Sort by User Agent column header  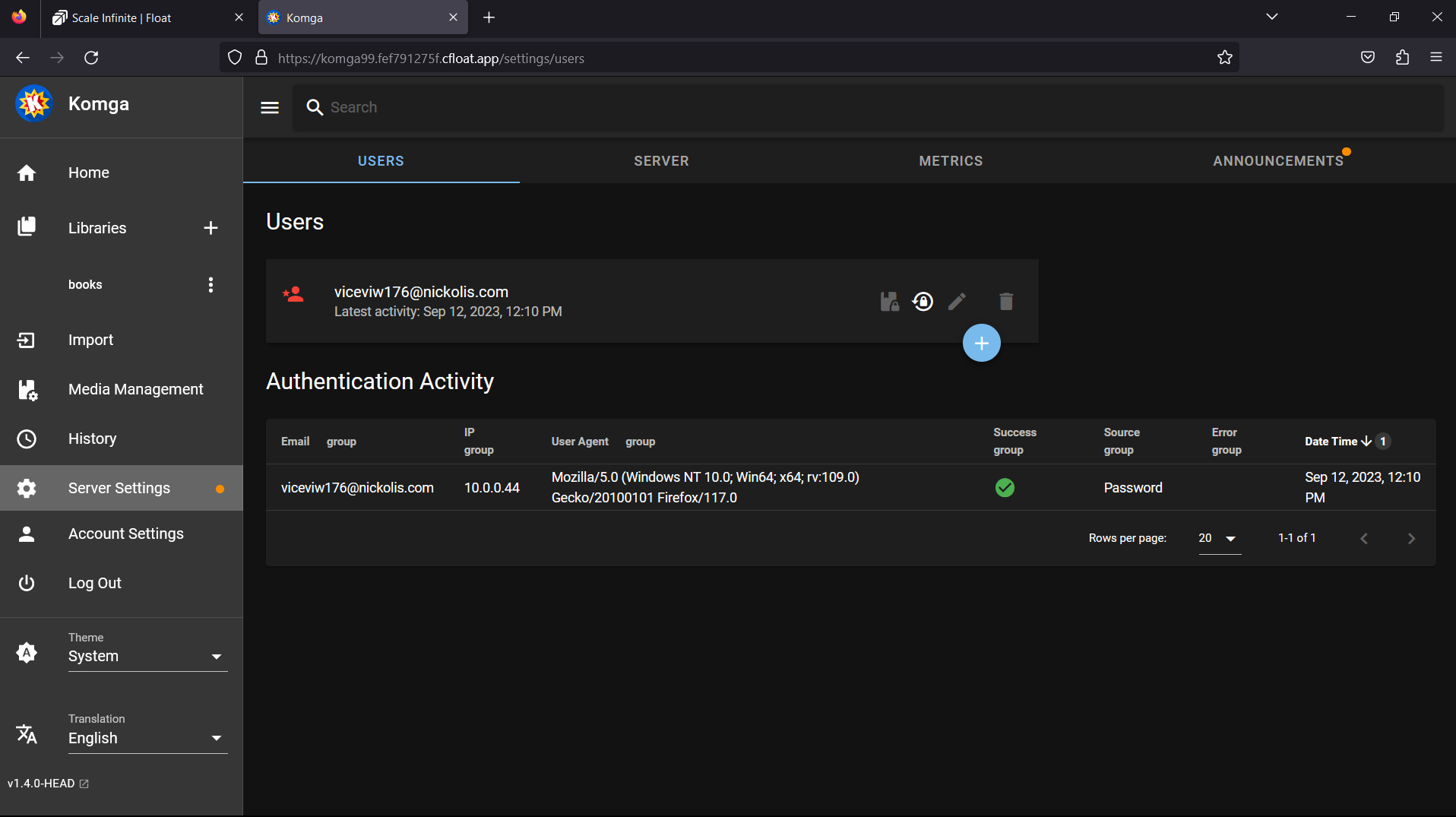pos(580,442)
